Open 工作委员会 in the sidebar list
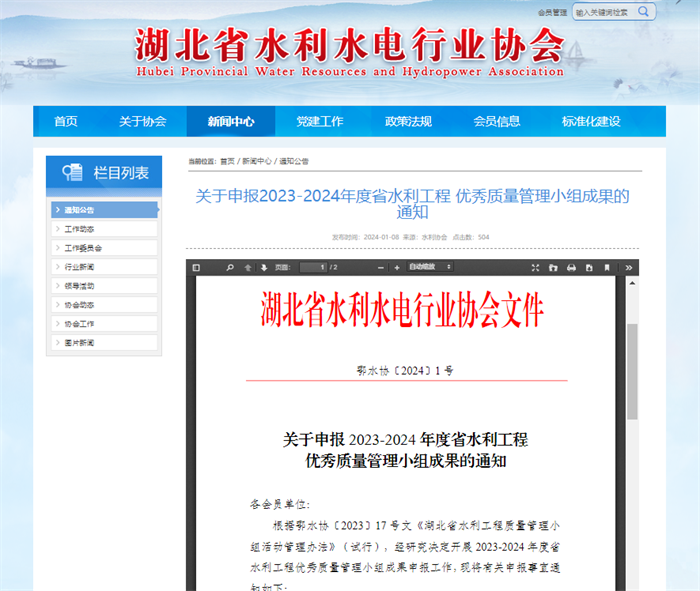The image size is (700, 591). point(104,248)
